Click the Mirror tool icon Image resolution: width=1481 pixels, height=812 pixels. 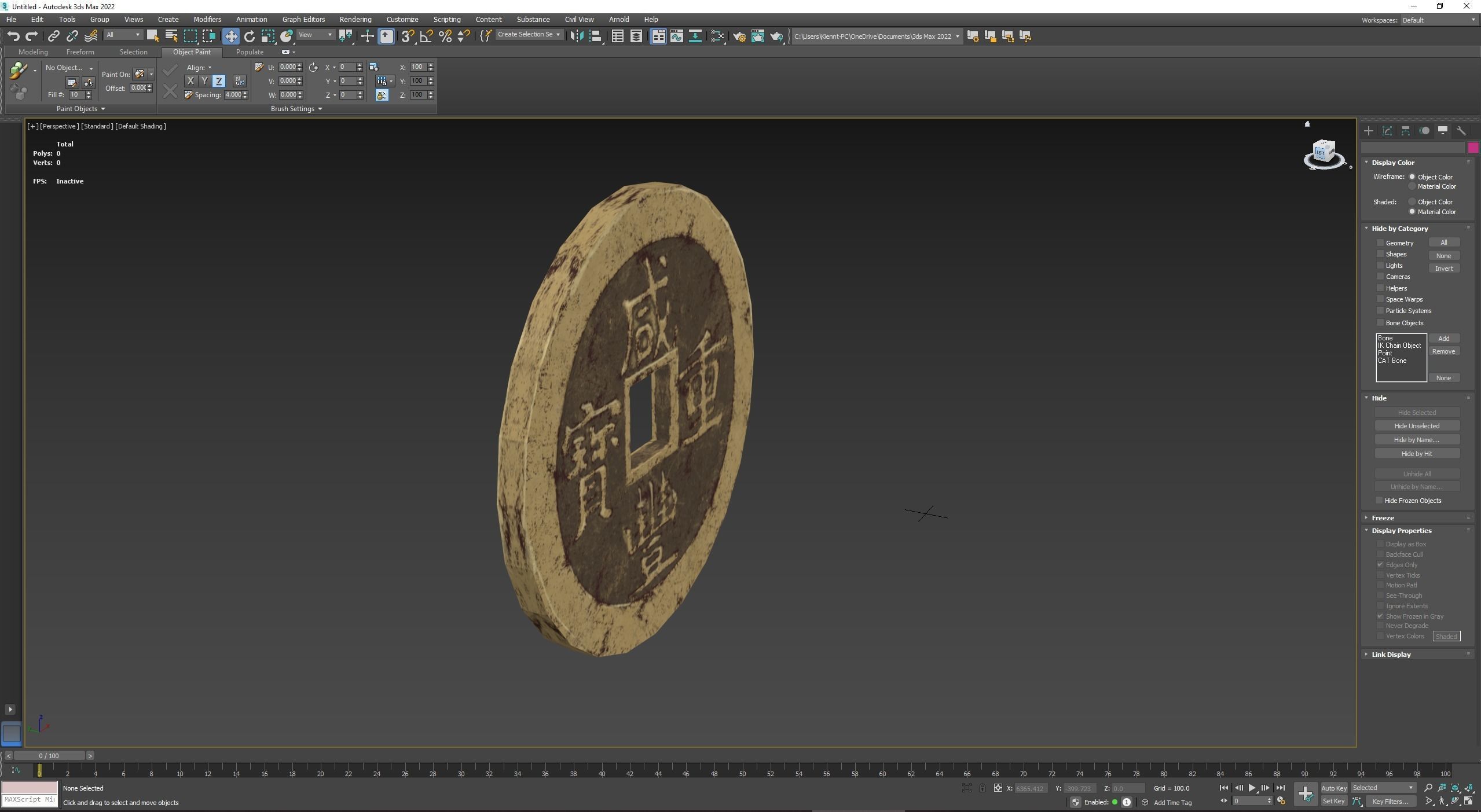tap(577, 36)
